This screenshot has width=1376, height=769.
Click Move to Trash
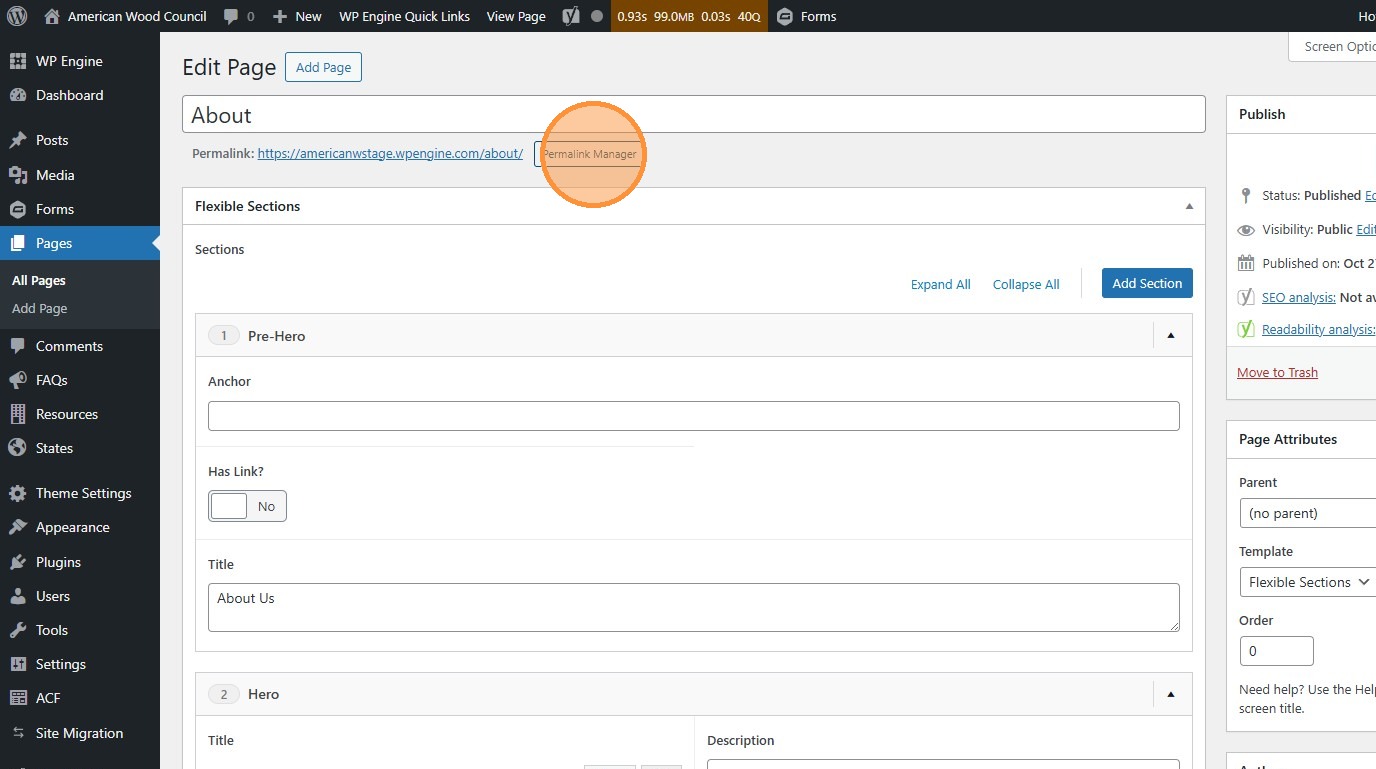tap(1277, 373)
